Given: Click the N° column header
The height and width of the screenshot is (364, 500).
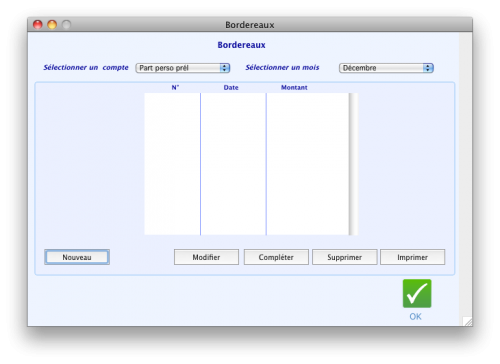Looking at the screenshot, I should point(175,87).
